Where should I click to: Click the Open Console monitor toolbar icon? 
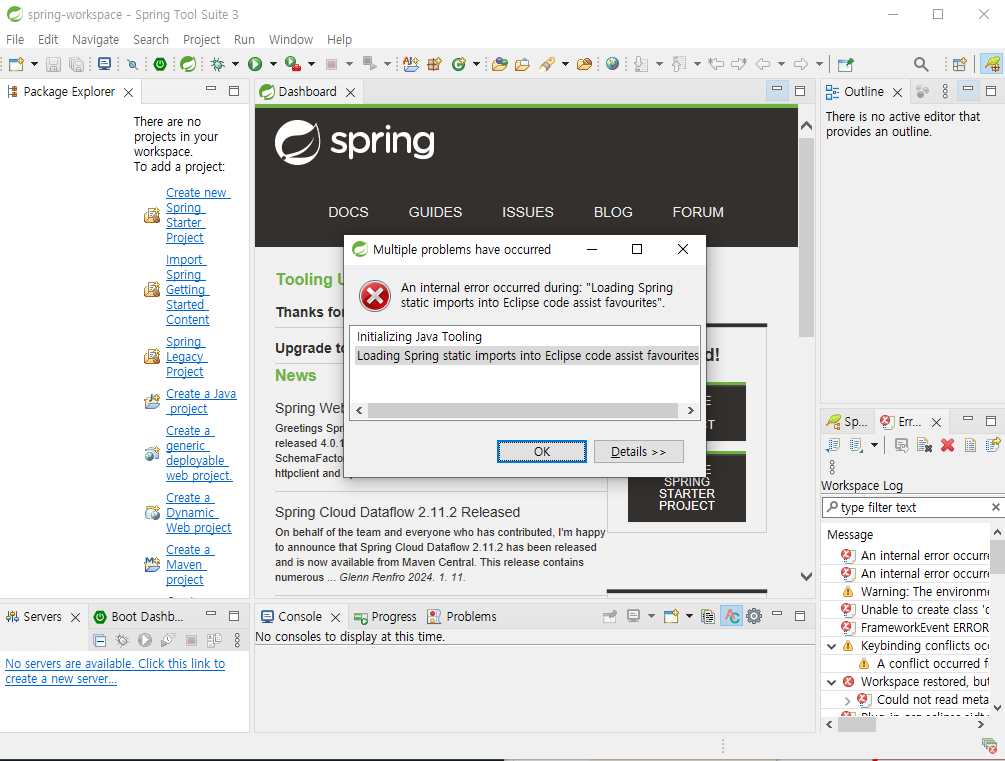coord(104,64)
